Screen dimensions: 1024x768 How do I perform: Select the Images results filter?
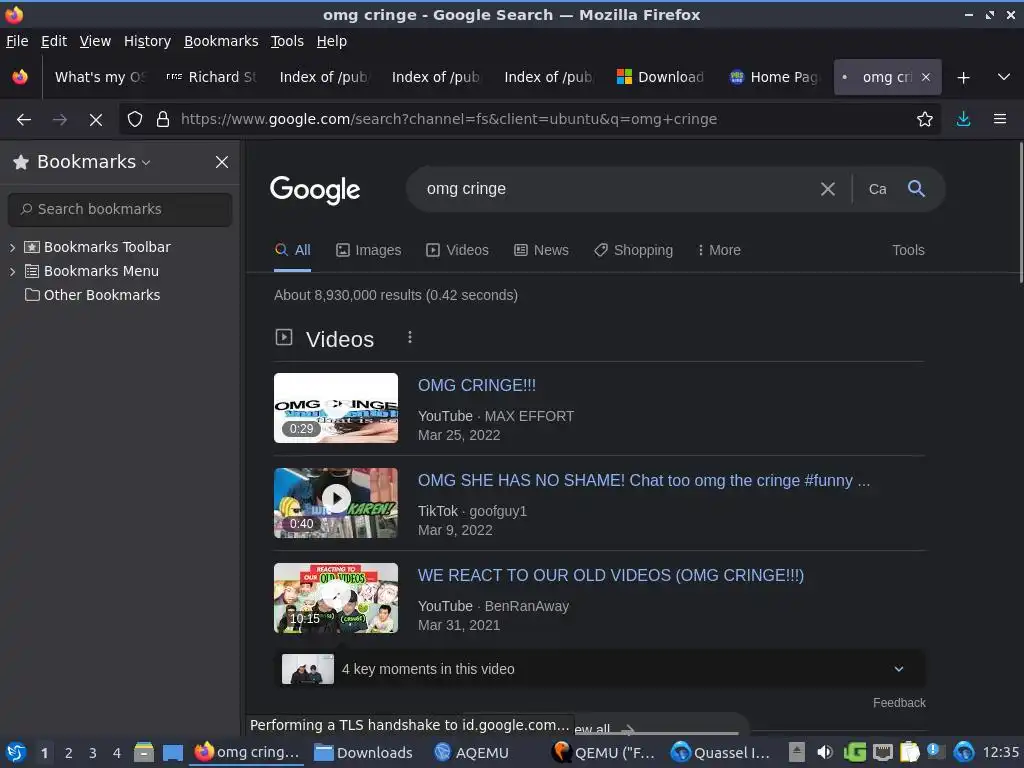point(369,250)
